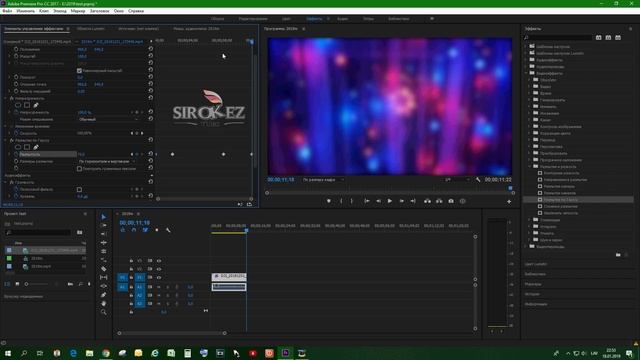The width and height of the screenshot is (640, 360).
Task: Select the Selection arrow tool
Action: 104,217
